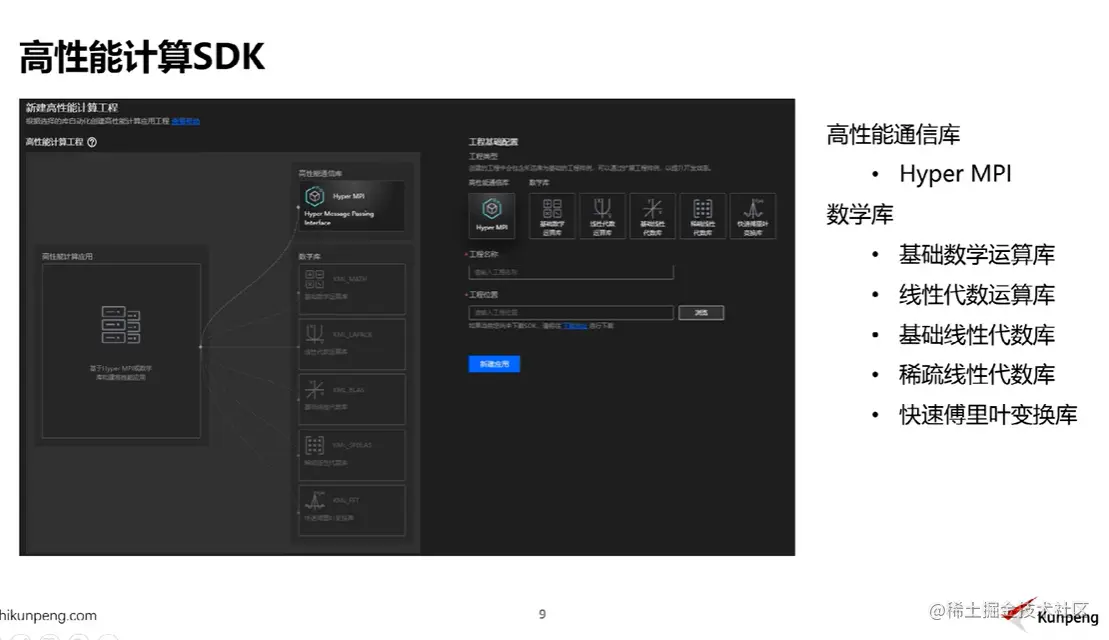This screenshot has height=640, width=1109.
Task: Click the page number 9
Action: [542, 615]
